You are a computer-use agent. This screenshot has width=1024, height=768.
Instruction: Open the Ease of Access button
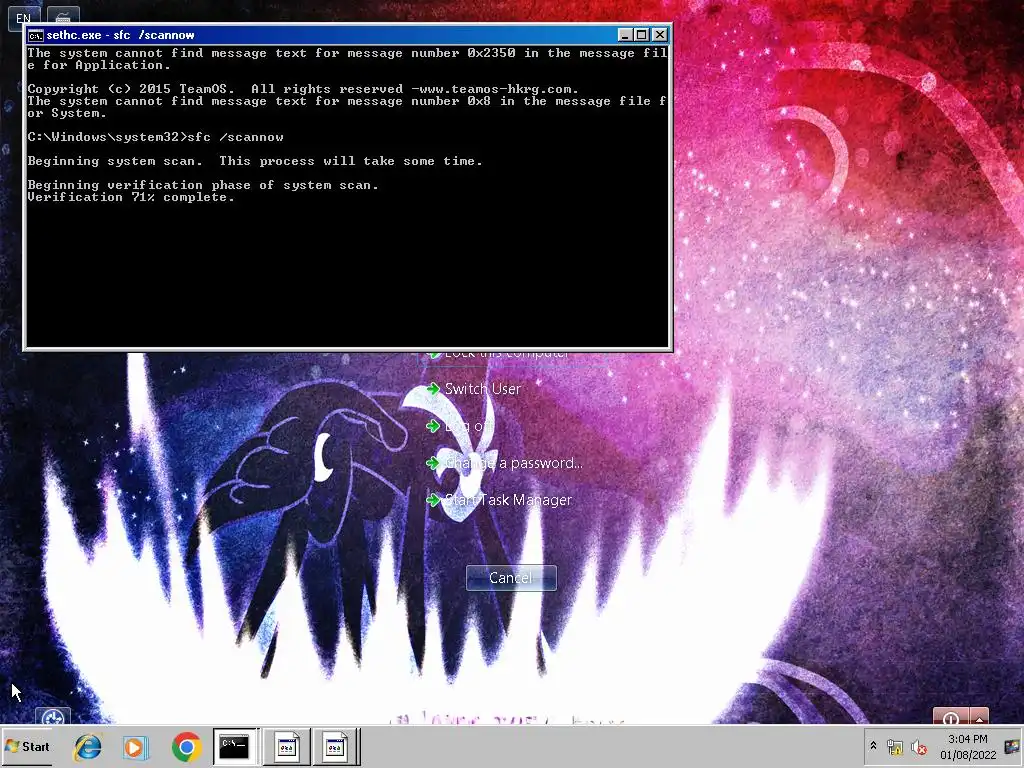[52, 717]
